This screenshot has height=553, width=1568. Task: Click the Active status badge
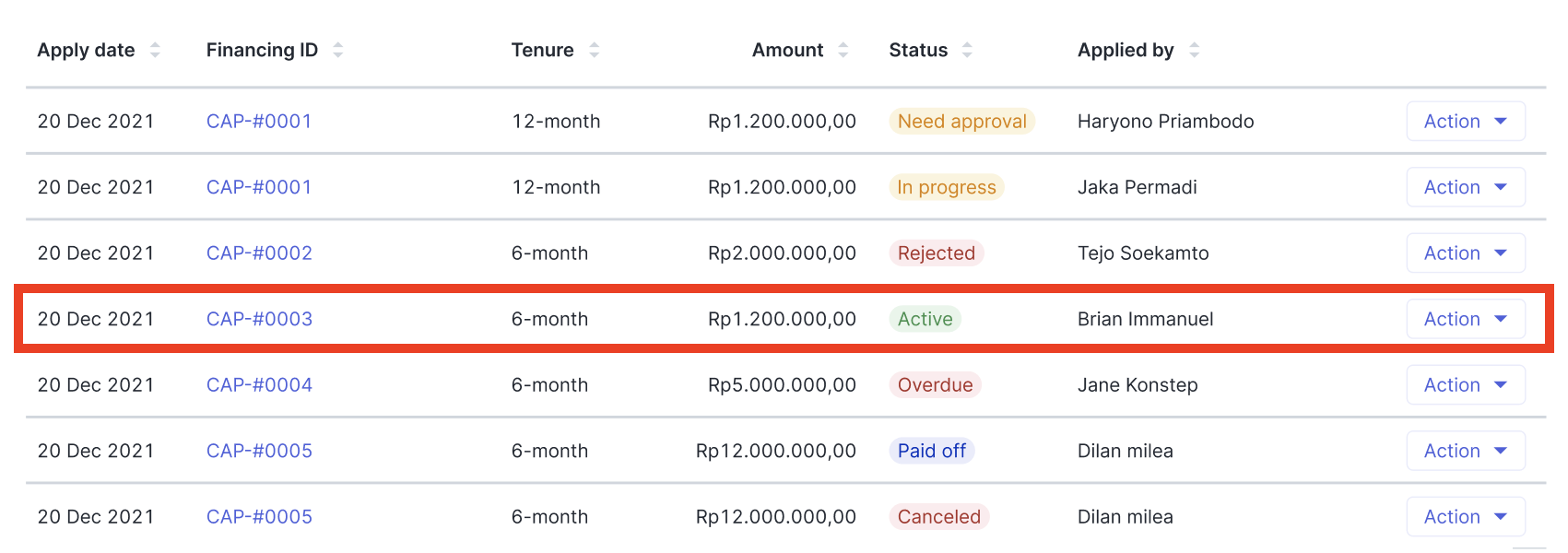pos(925,319)
